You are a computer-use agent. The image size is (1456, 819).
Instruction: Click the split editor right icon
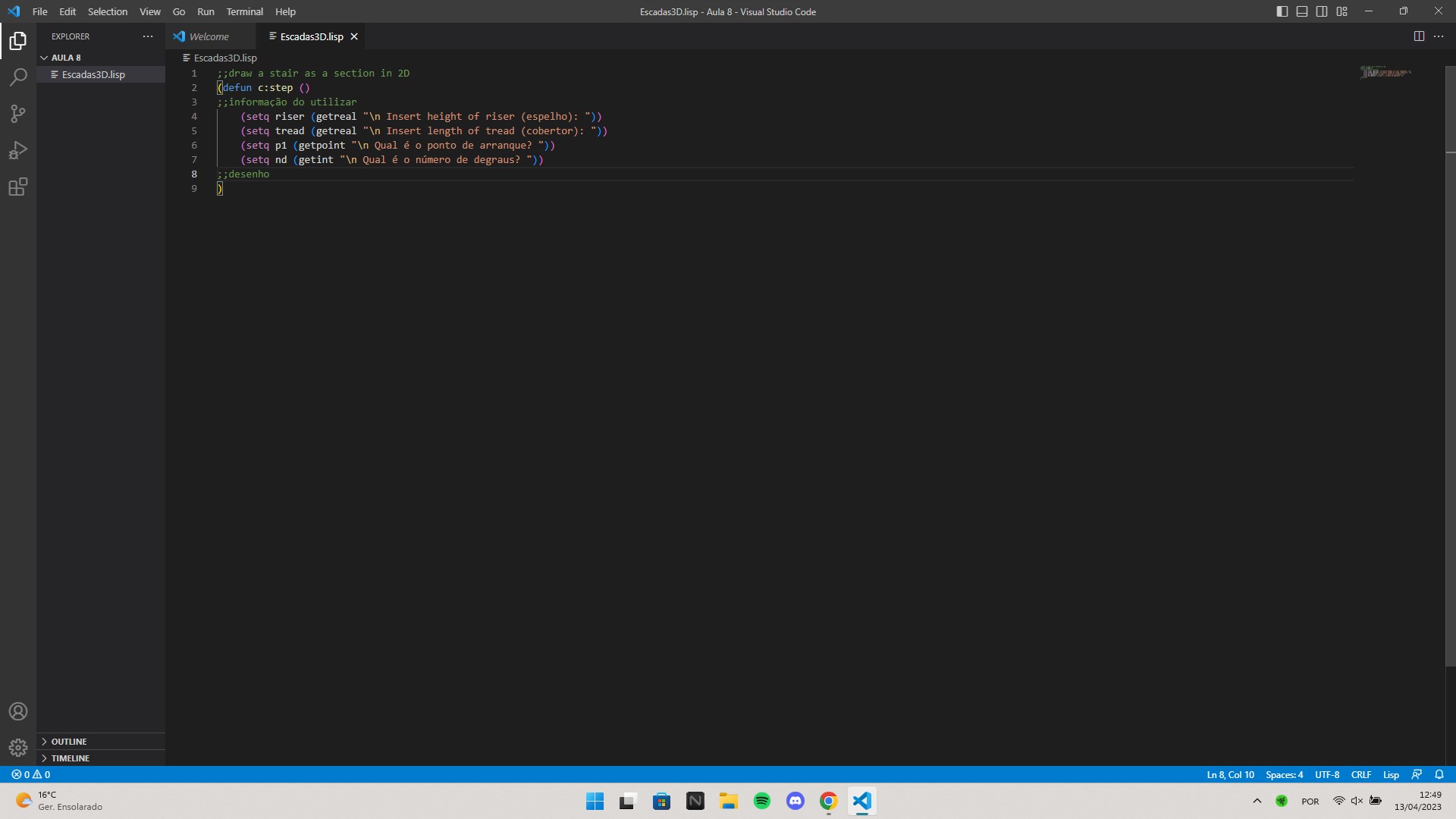tap(1419, 36)
